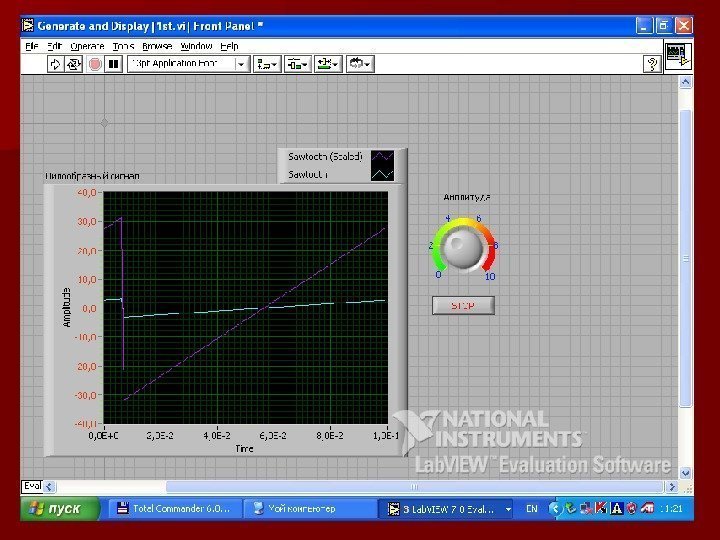The height and width of the screenshot is (540, 720).
Task: Open the Tools menu
Action: (x=123, y=46)
